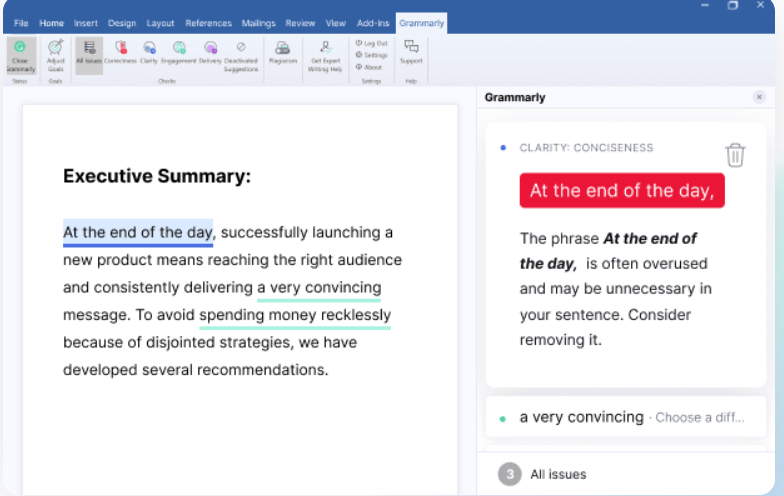Image resolution: width=784 pixels, height=496 pixels.
Task: Restore down the Word window
Action: (732, 5)
